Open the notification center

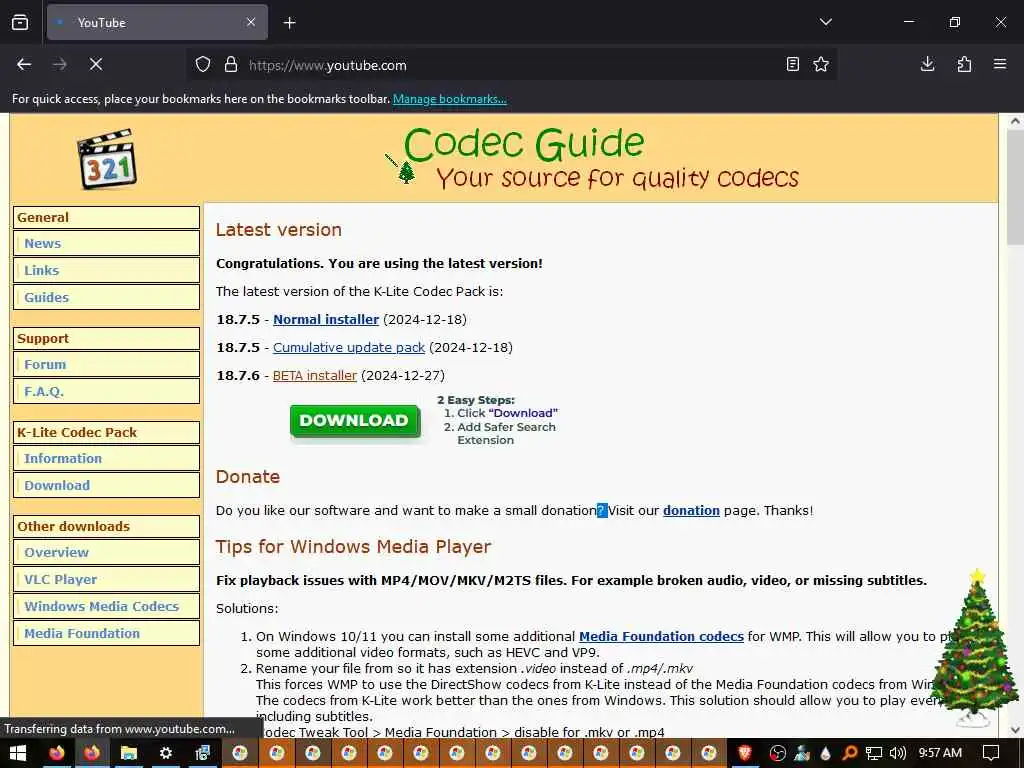(x=991, y=753)
